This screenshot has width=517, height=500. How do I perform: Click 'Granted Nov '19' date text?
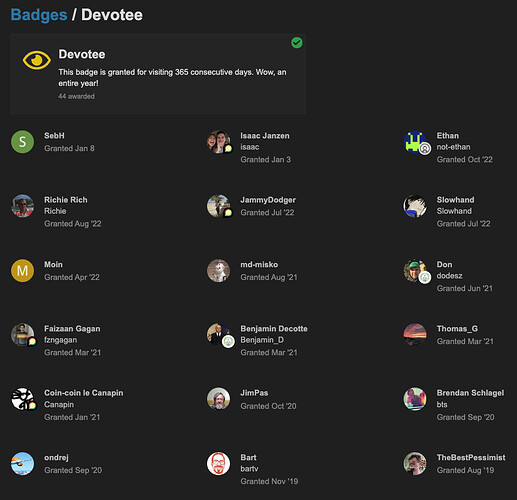pyautogui.click(x=269, y=481)
